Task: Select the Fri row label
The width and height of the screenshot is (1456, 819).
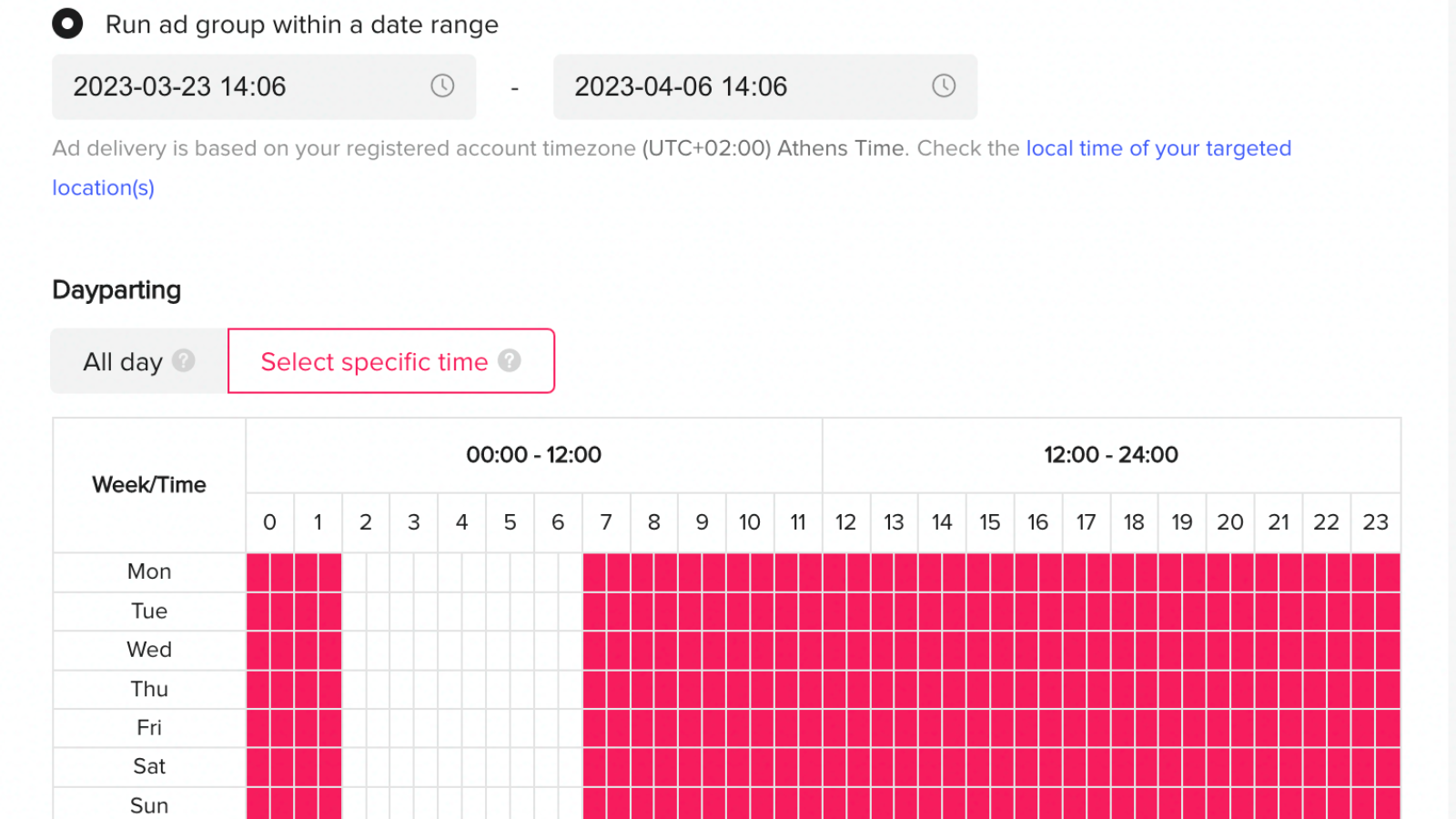Action: [149, 728]
